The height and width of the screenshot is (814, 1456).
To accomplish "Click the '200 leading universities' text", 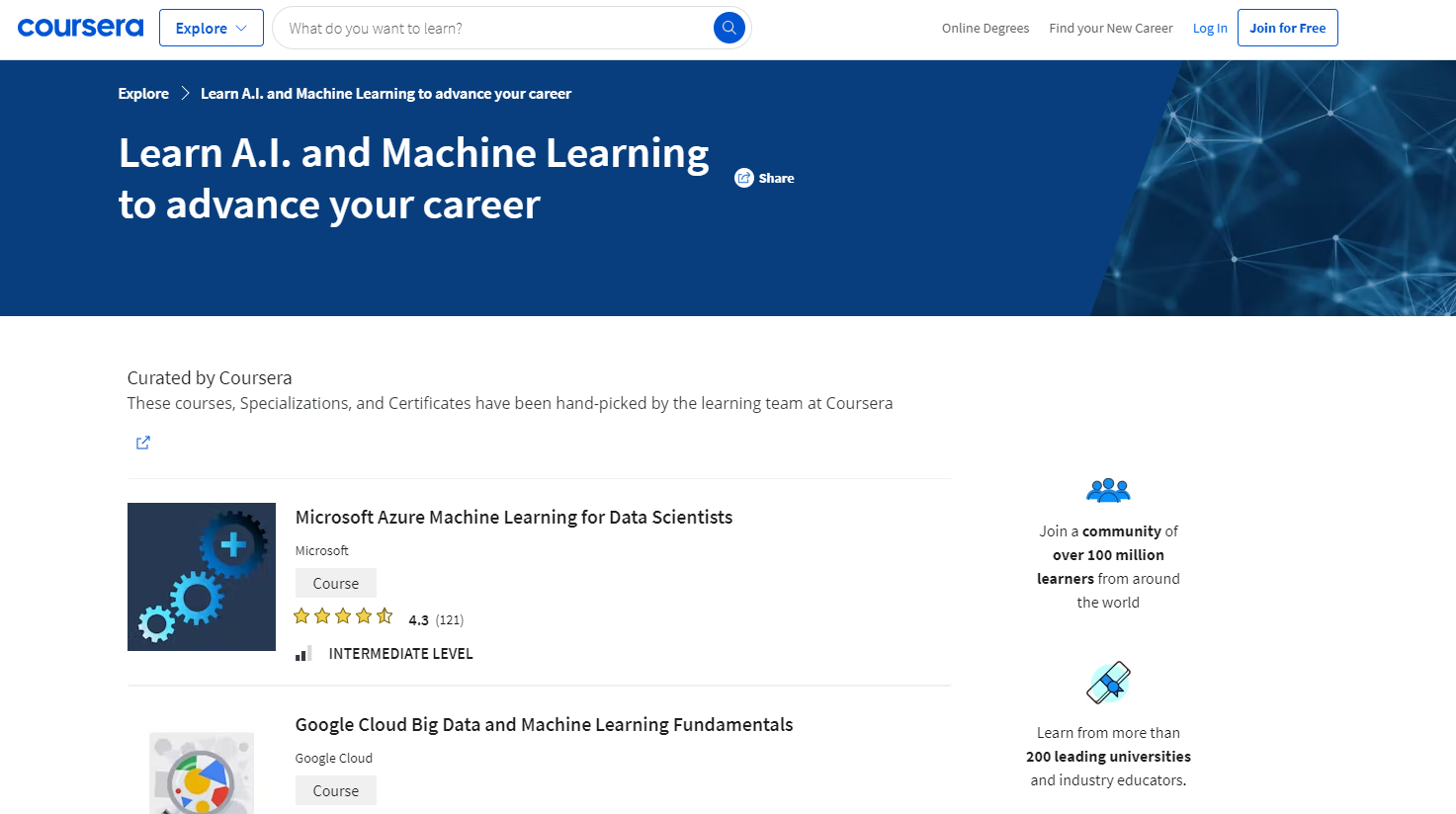I will pos(1108,757).
